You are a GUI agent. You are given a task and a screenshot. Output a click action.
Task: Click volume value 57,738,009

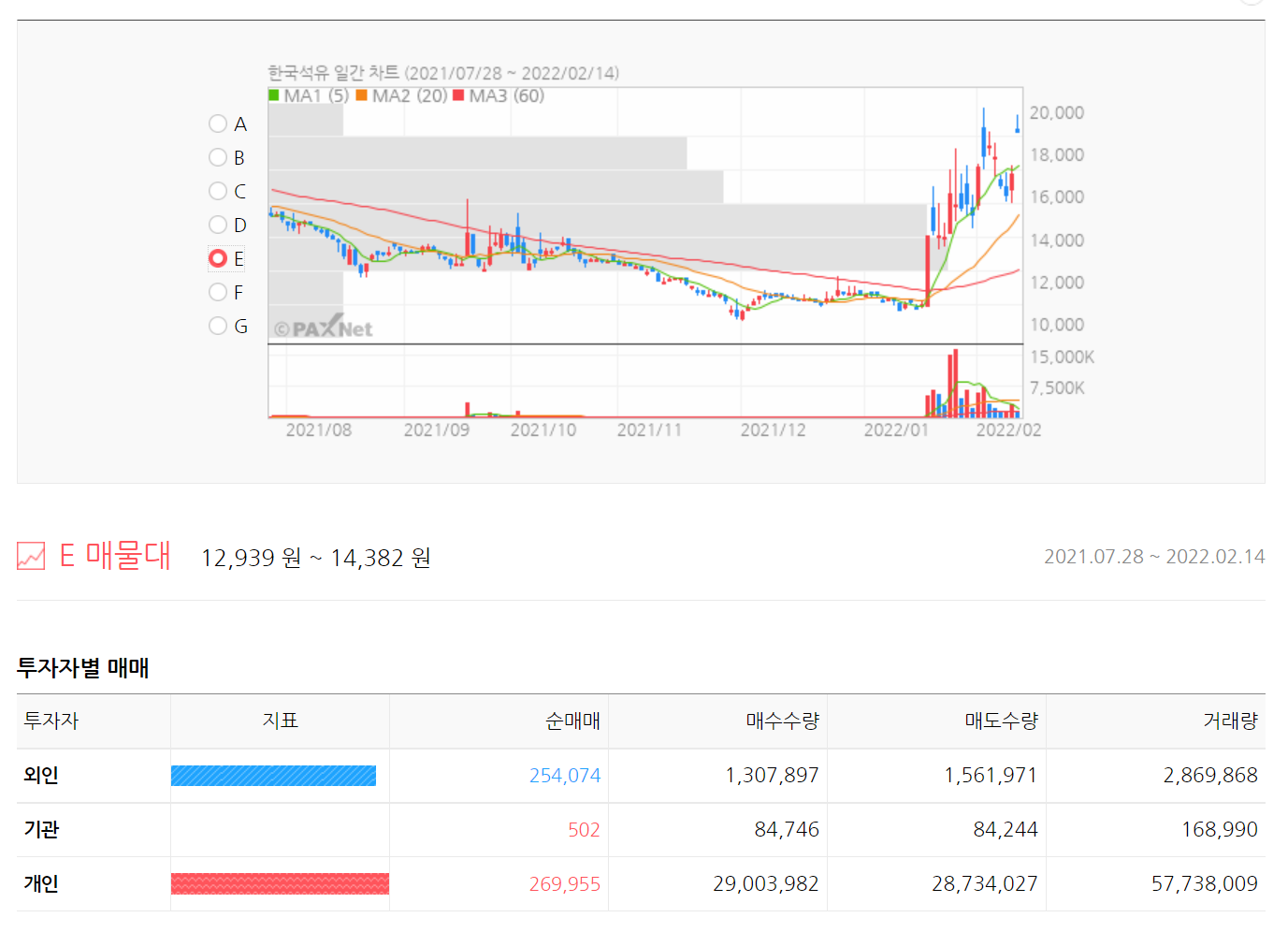[1205, 884]
